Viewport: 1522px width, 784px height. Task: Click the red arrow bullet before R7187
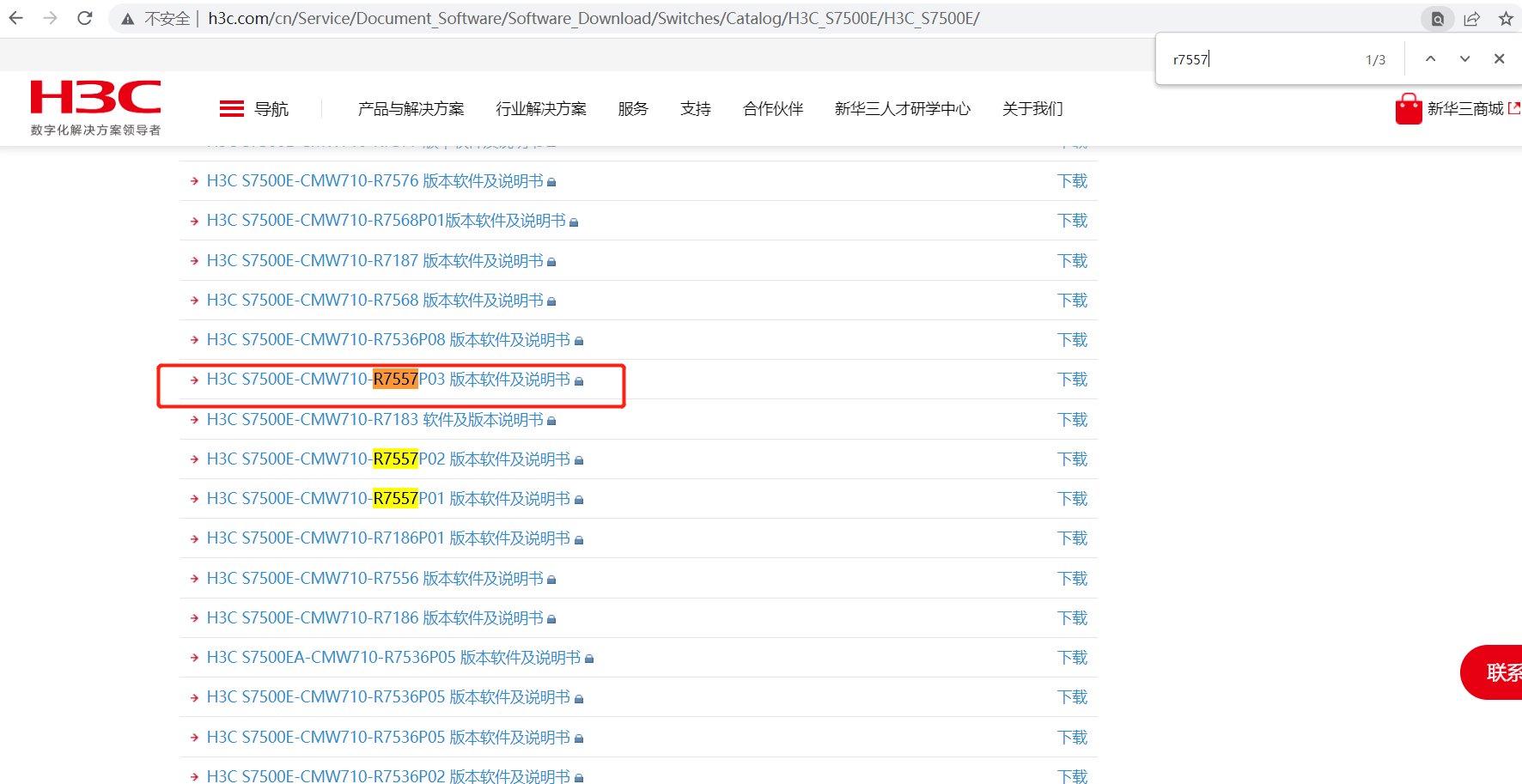(x=195, y=261)
